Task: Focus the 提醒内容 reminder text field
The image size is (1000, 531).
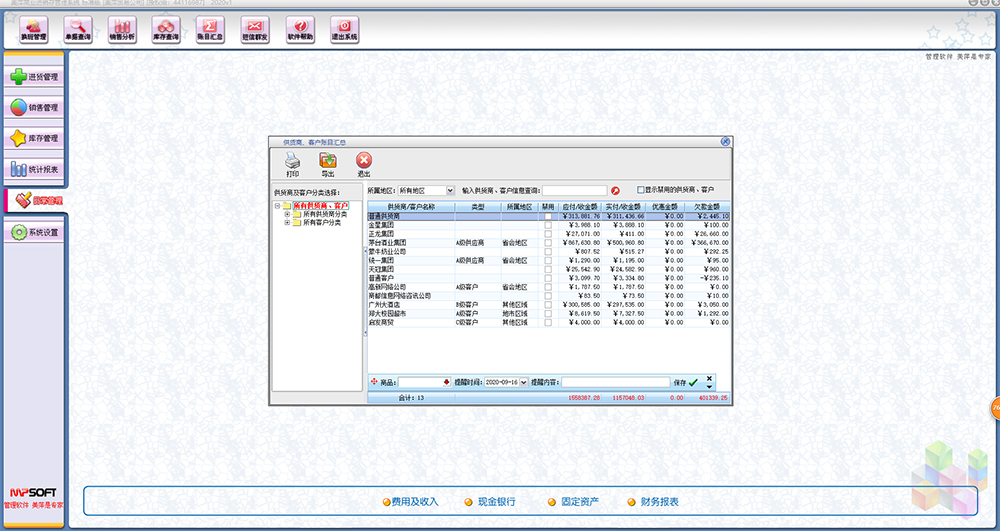Action: point(614,382)
